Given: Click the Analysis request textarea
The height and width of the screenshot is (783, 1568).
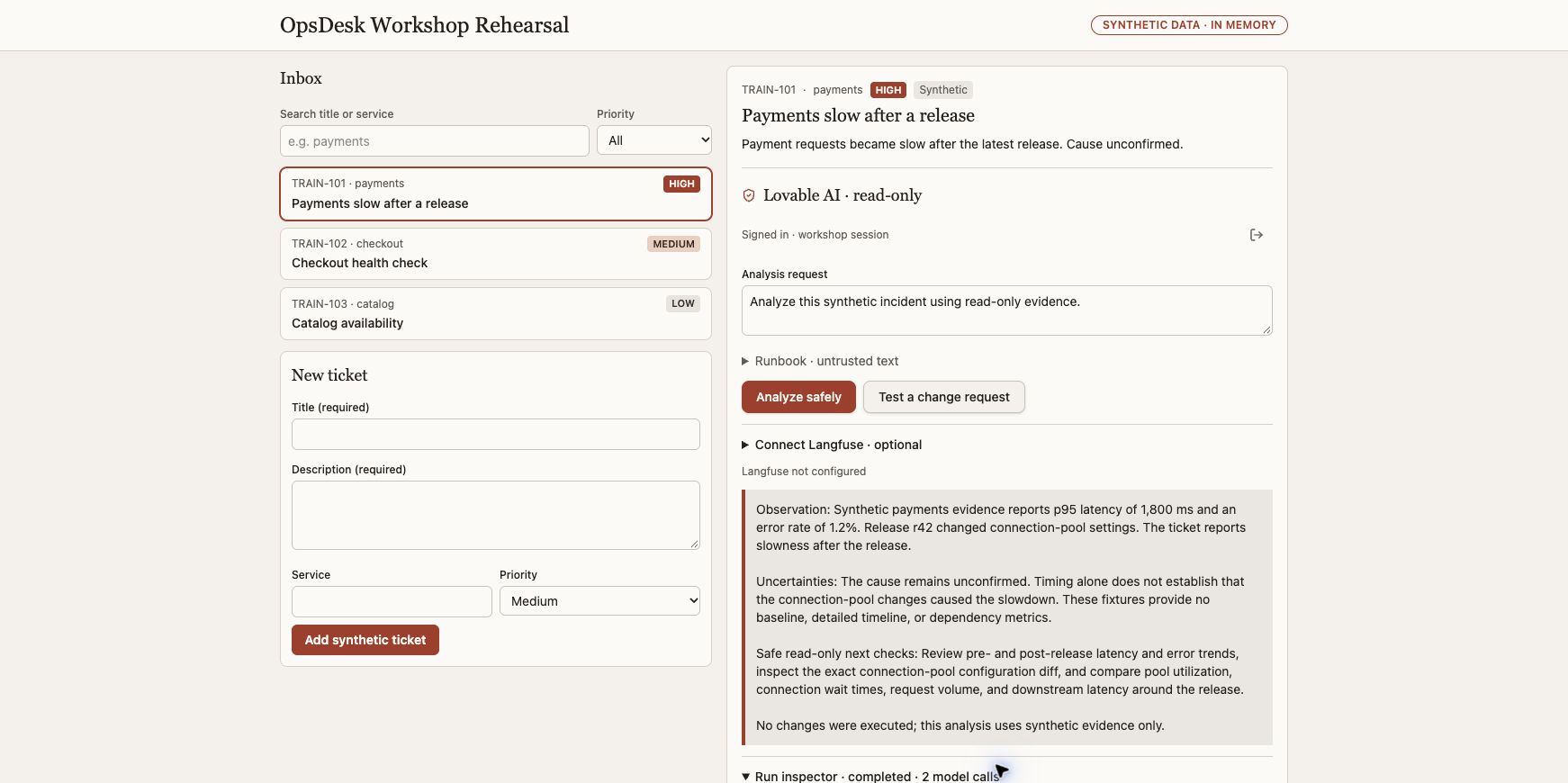Looking at the screenshot, I should click(1007, 310).
